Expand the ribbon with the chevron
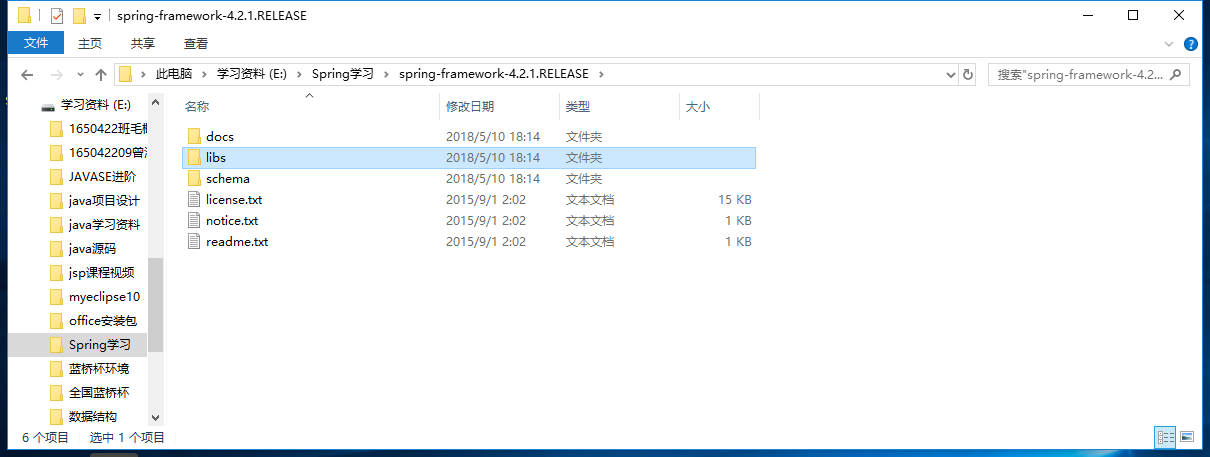 [x=1169, y=44]
